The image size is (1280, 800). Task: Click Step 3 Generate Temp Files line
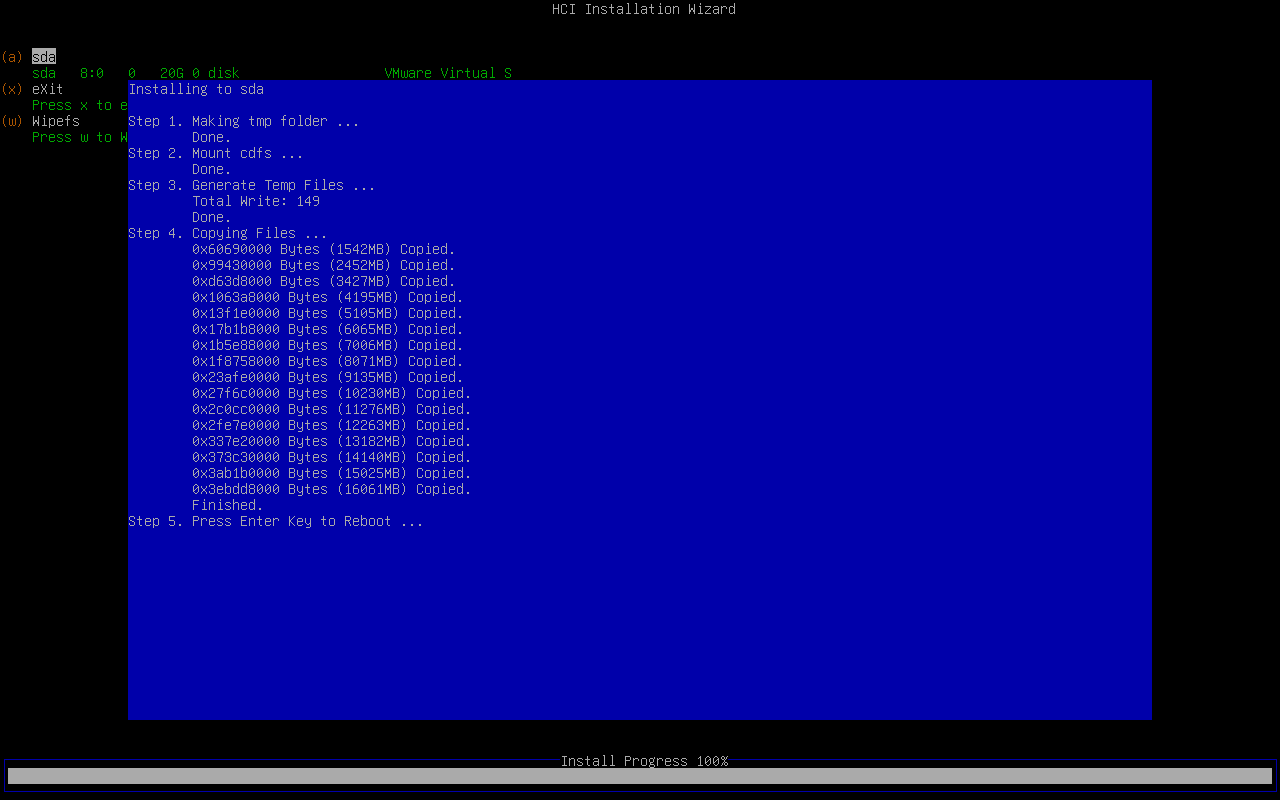251,185
